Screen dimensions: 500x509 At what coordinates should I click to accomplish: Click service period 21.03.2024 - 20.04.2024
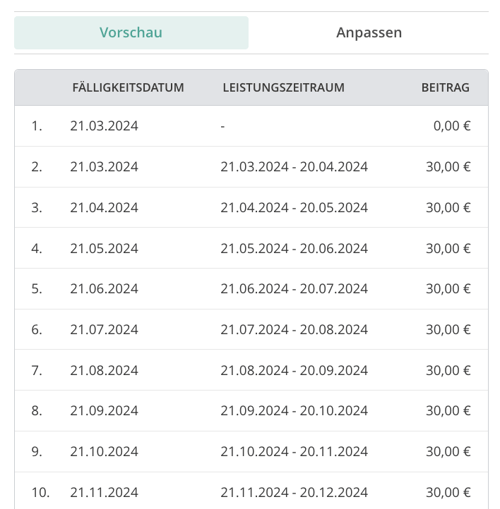(294, 167)
